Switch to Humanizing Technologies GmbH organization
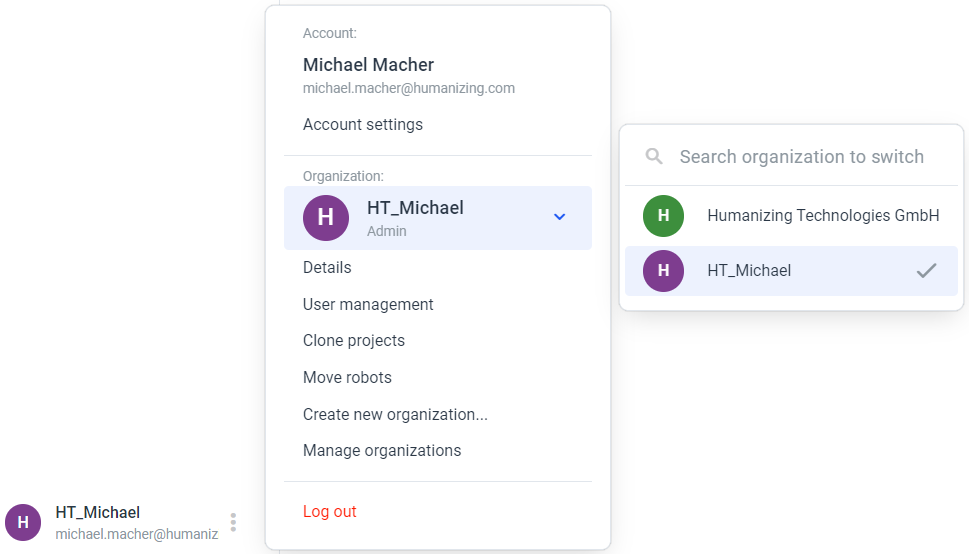Viewport: 969px width, 554px height. [791, 216]
